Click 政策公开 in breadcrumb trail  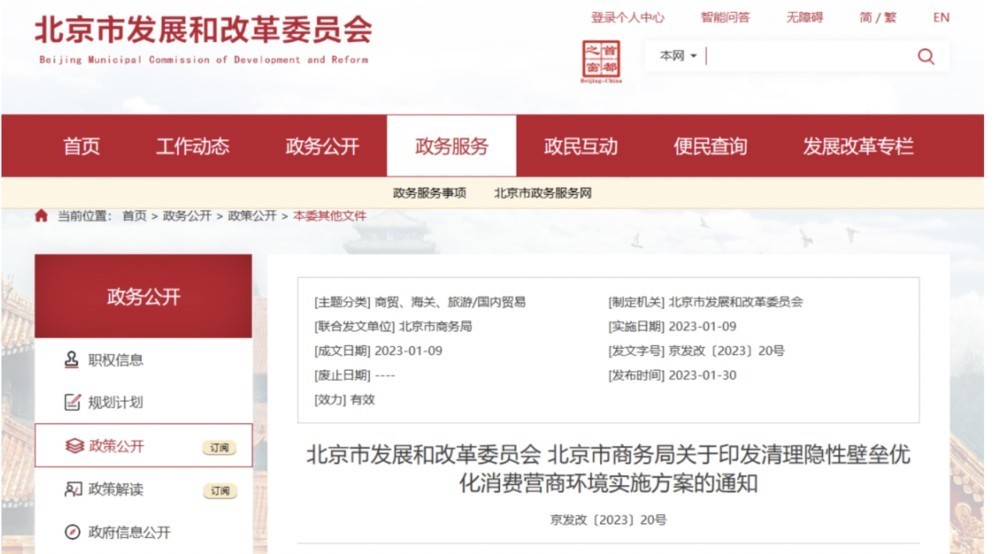coord(252,216)
